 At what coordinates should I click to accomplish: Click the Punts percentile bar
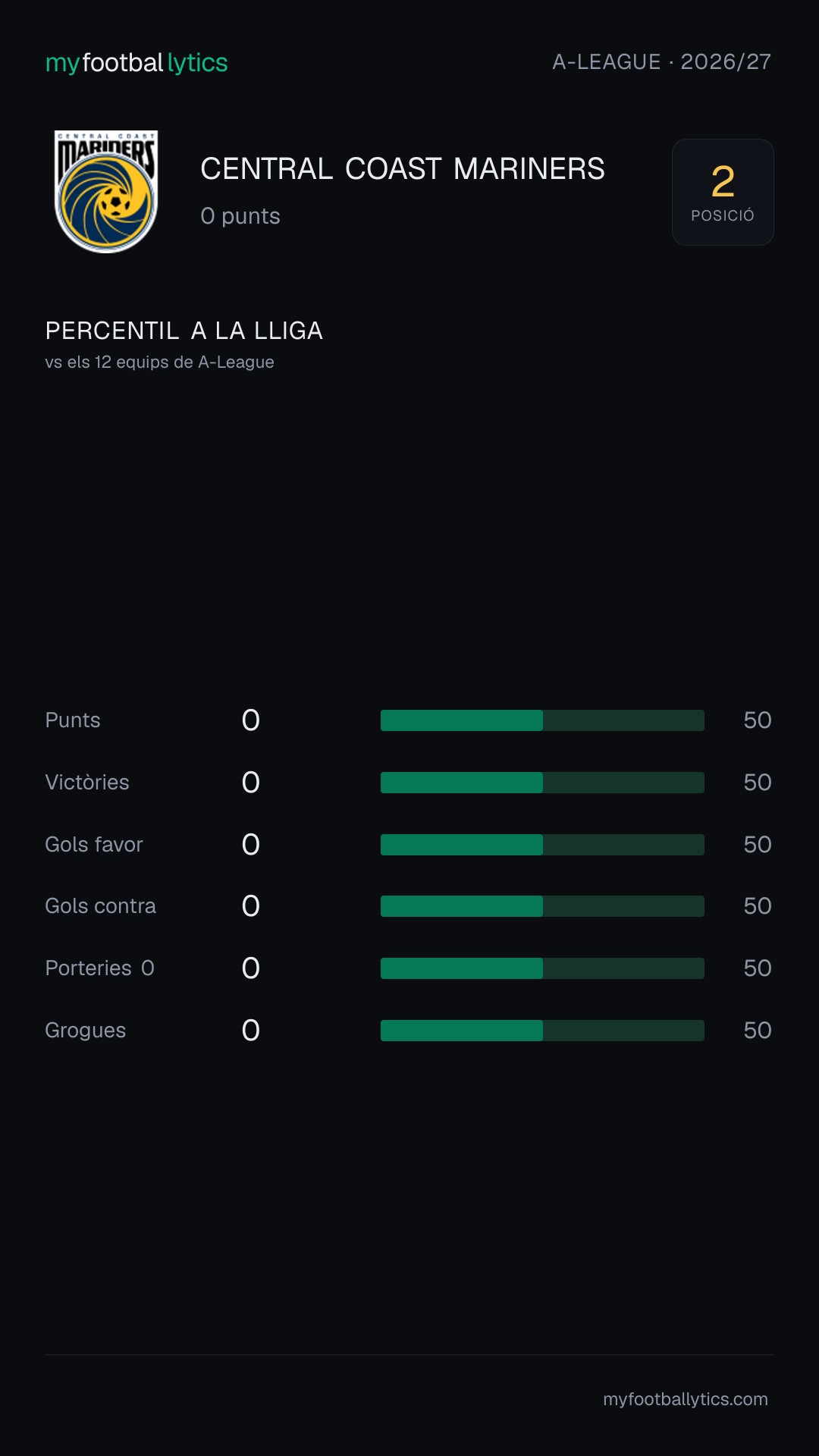(x=542, y=720)
